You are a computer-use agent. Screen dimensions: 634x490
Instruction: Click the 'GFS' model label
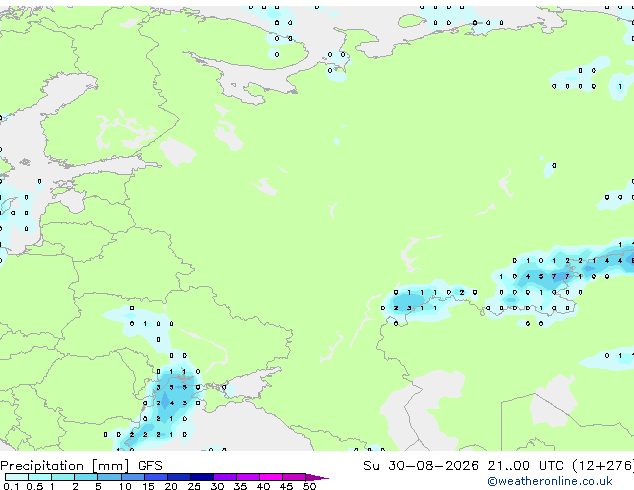click(150, 466)
